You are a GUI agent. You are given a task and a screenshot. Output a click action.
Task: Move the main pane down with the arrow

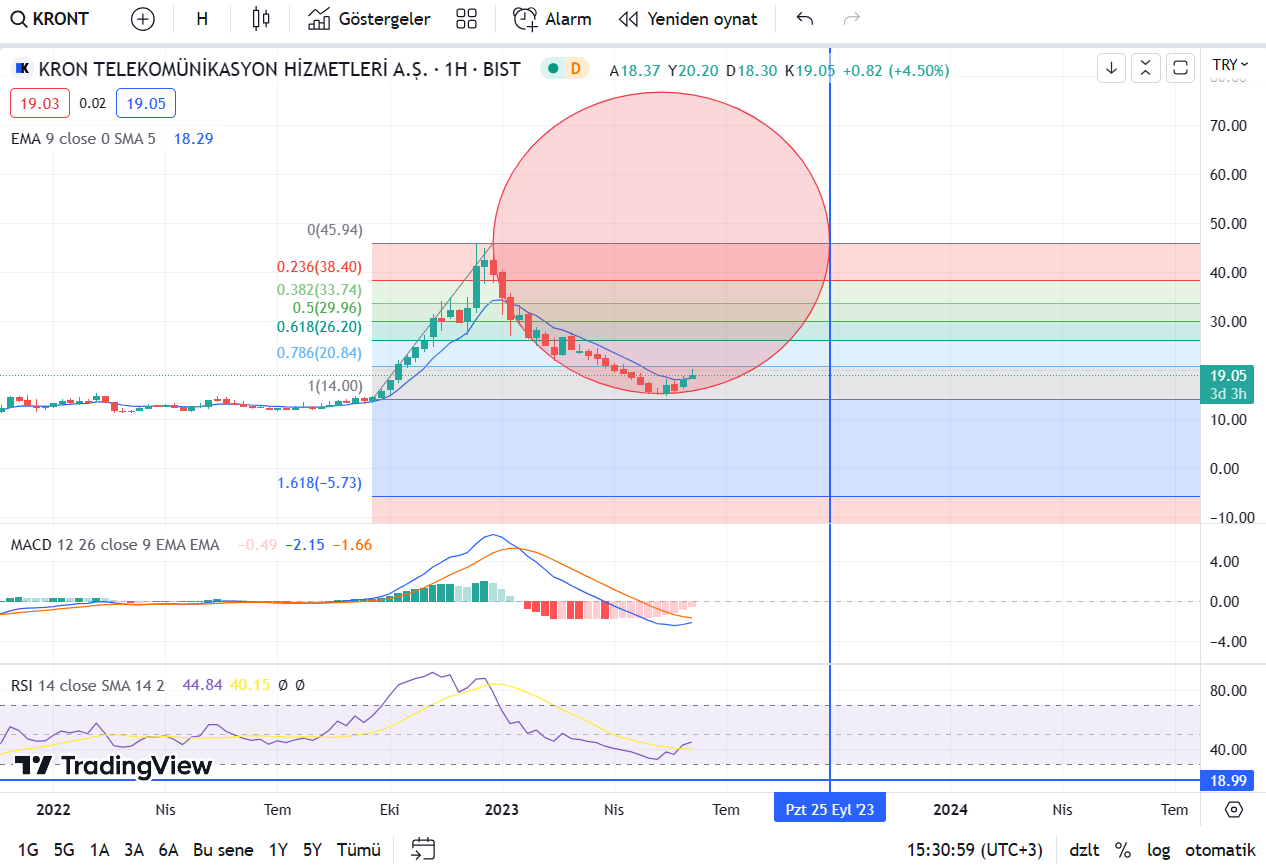click(x=1112, y=68)
